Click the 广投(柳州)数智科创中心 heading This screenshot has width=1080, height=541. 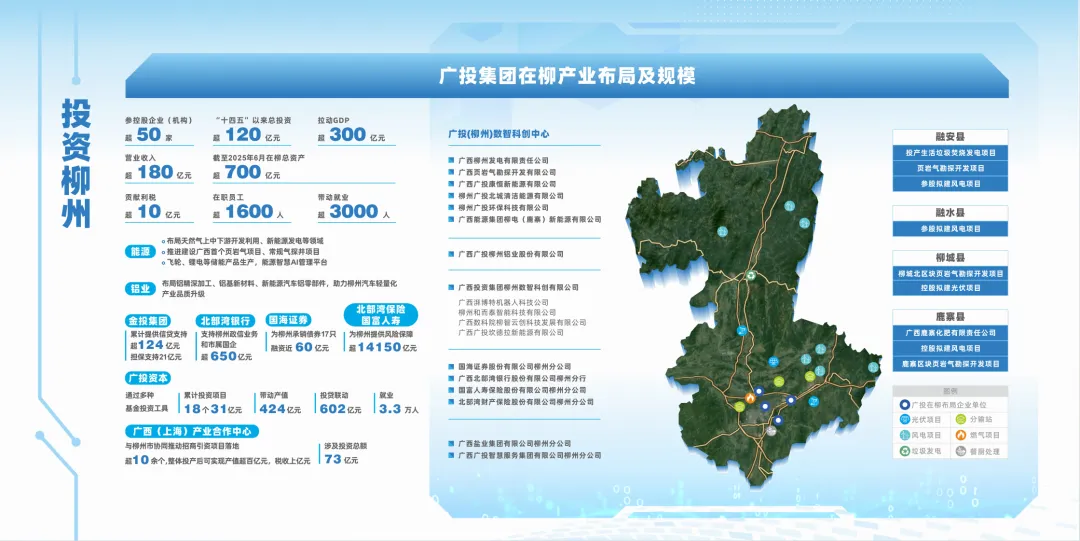499,134
